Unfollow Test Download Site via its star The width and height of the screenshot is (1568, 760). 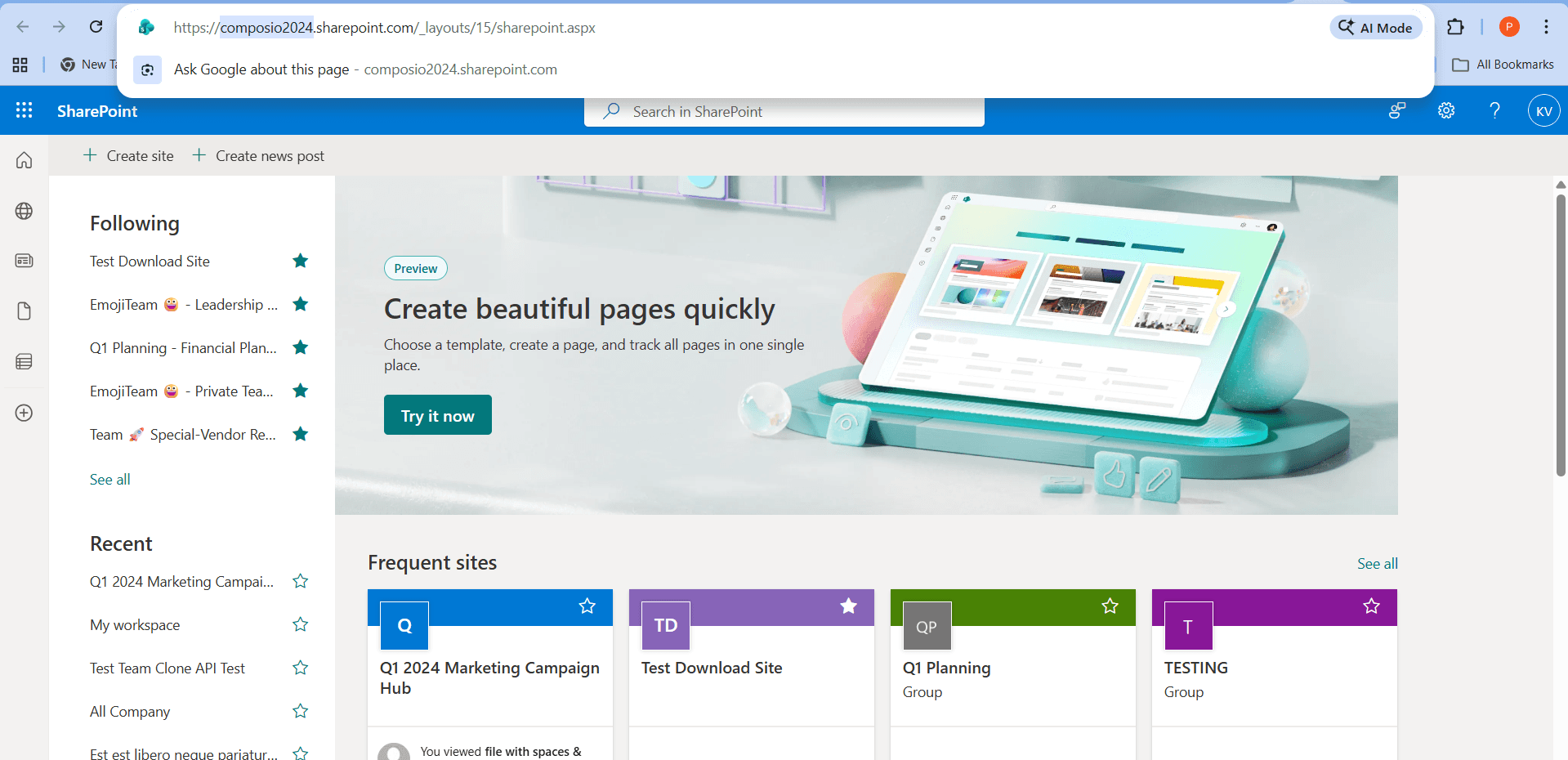pyautogui.click(x=301, y=261)
